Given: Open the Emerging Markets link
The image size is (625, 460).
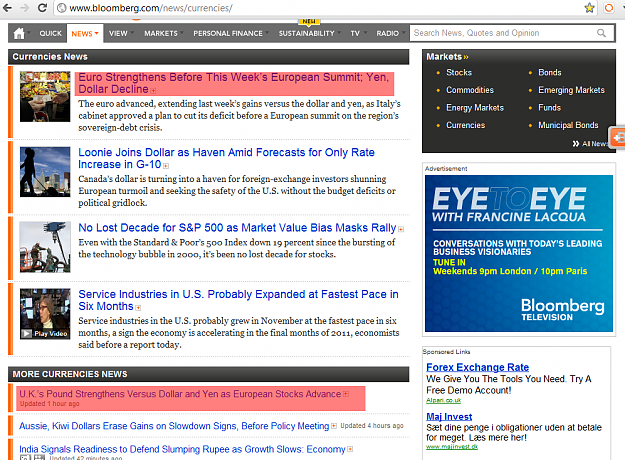Looking at the screenshot, I should point(571,90).
